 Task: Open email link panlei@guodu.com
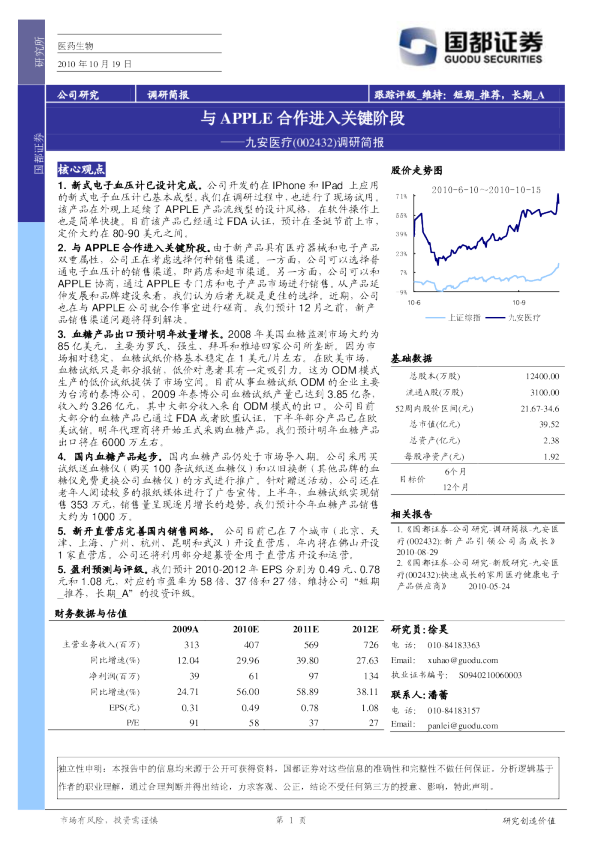coord(462,725)
